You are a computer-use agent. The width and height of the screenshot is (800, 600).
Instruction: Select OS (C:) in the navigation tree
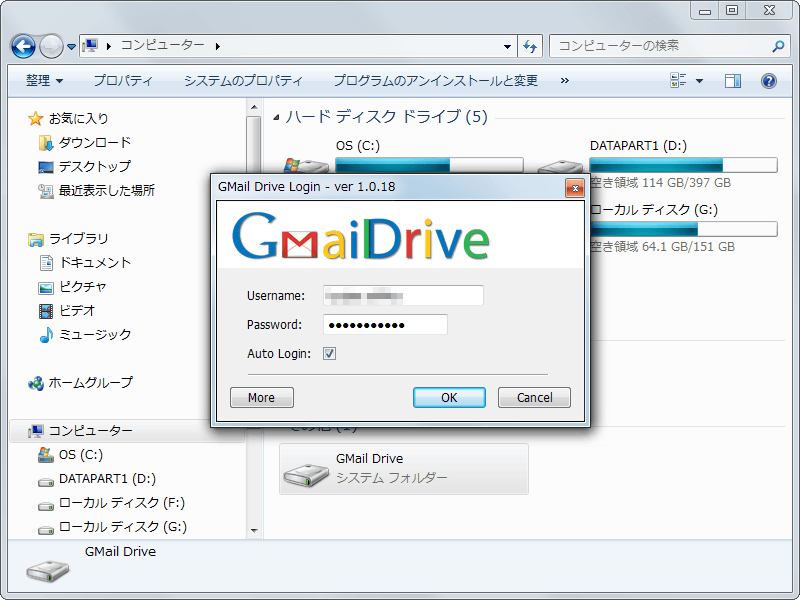81,455
